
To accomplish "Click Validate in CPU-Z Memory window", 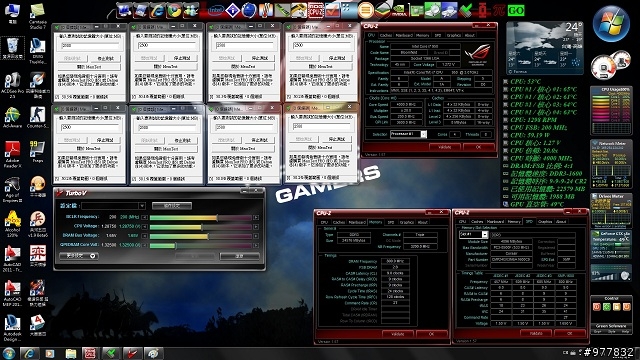I will [x=398, y=334].
